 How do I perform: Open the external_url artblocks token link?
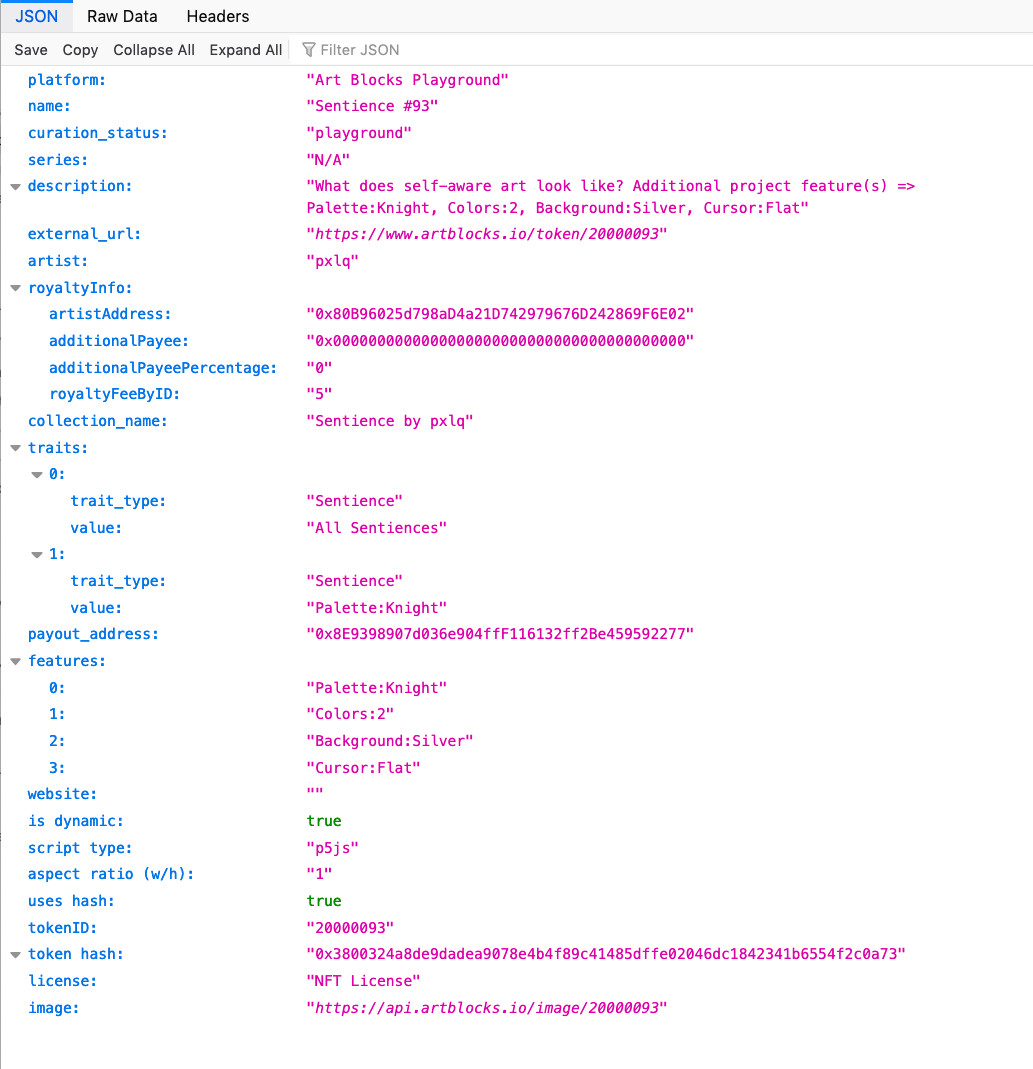click(487, 234)
